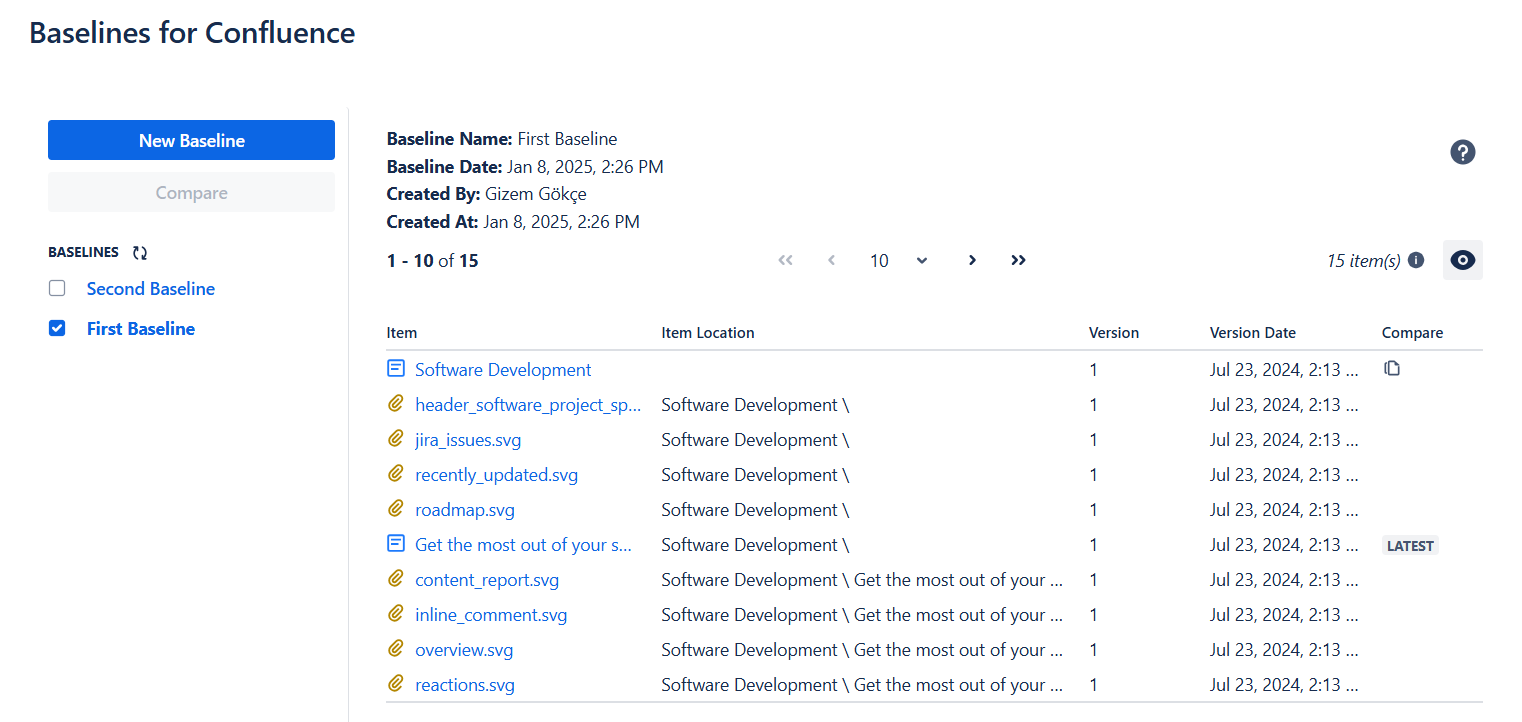Click the info icon next to 15 item(s)
The image size is (1522, 722).
click(1416, 260)
